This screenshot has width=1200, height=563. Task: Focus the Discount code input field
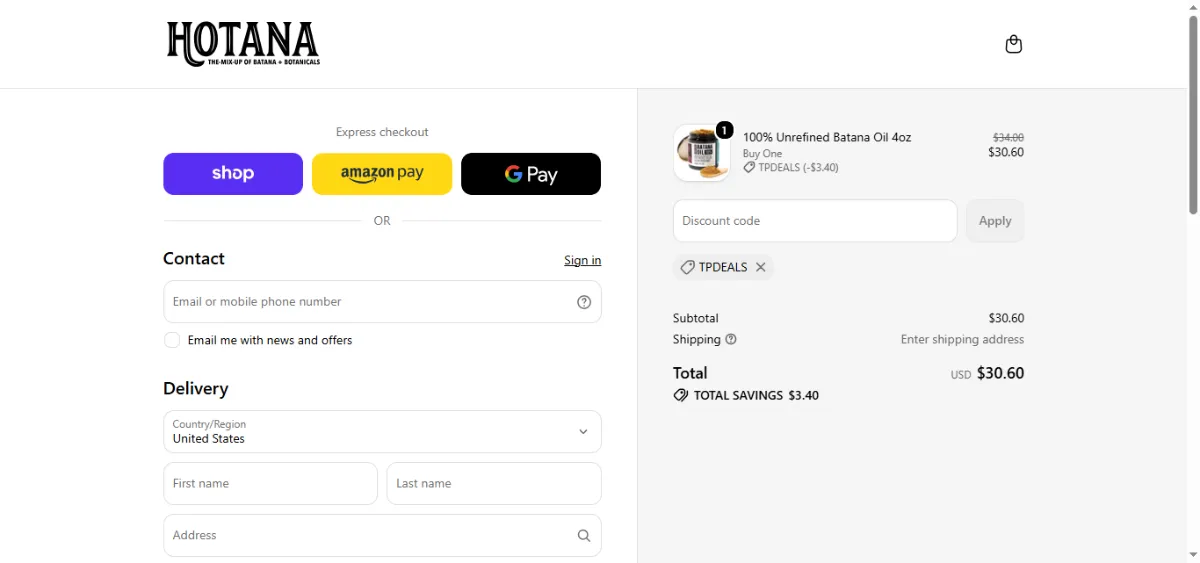815,221
